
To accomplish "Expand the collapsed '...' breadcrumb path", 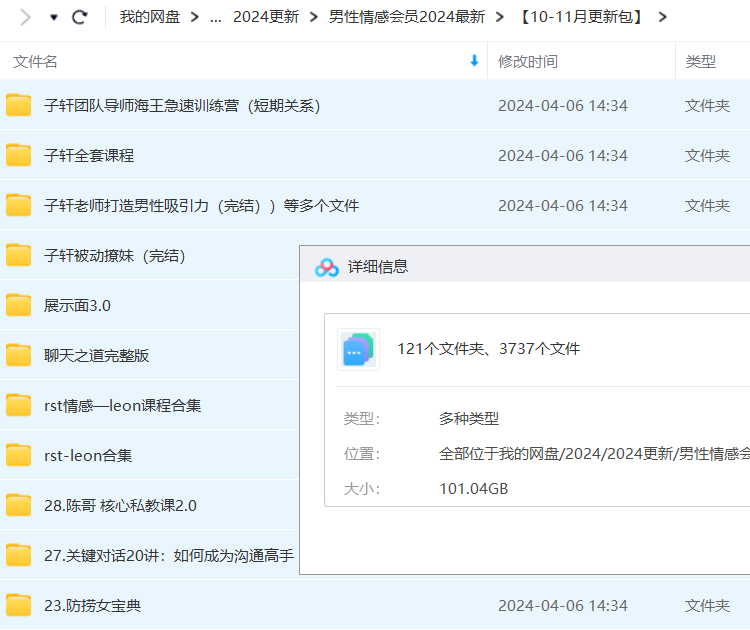I will pyautogui.click(x=215, y=17).
